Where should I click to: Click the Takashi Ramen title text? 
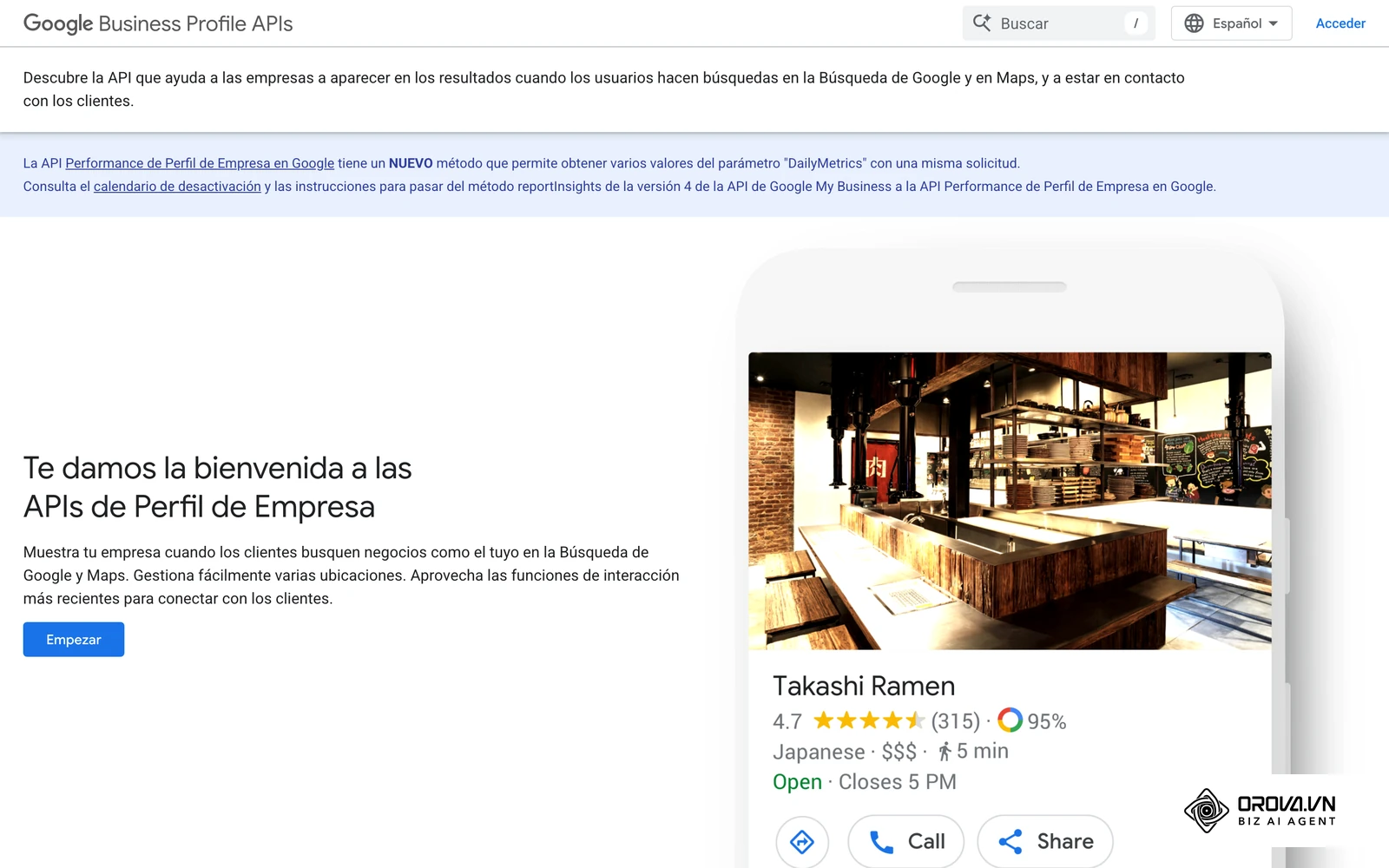pyautogui.click(x=864, y=686)
